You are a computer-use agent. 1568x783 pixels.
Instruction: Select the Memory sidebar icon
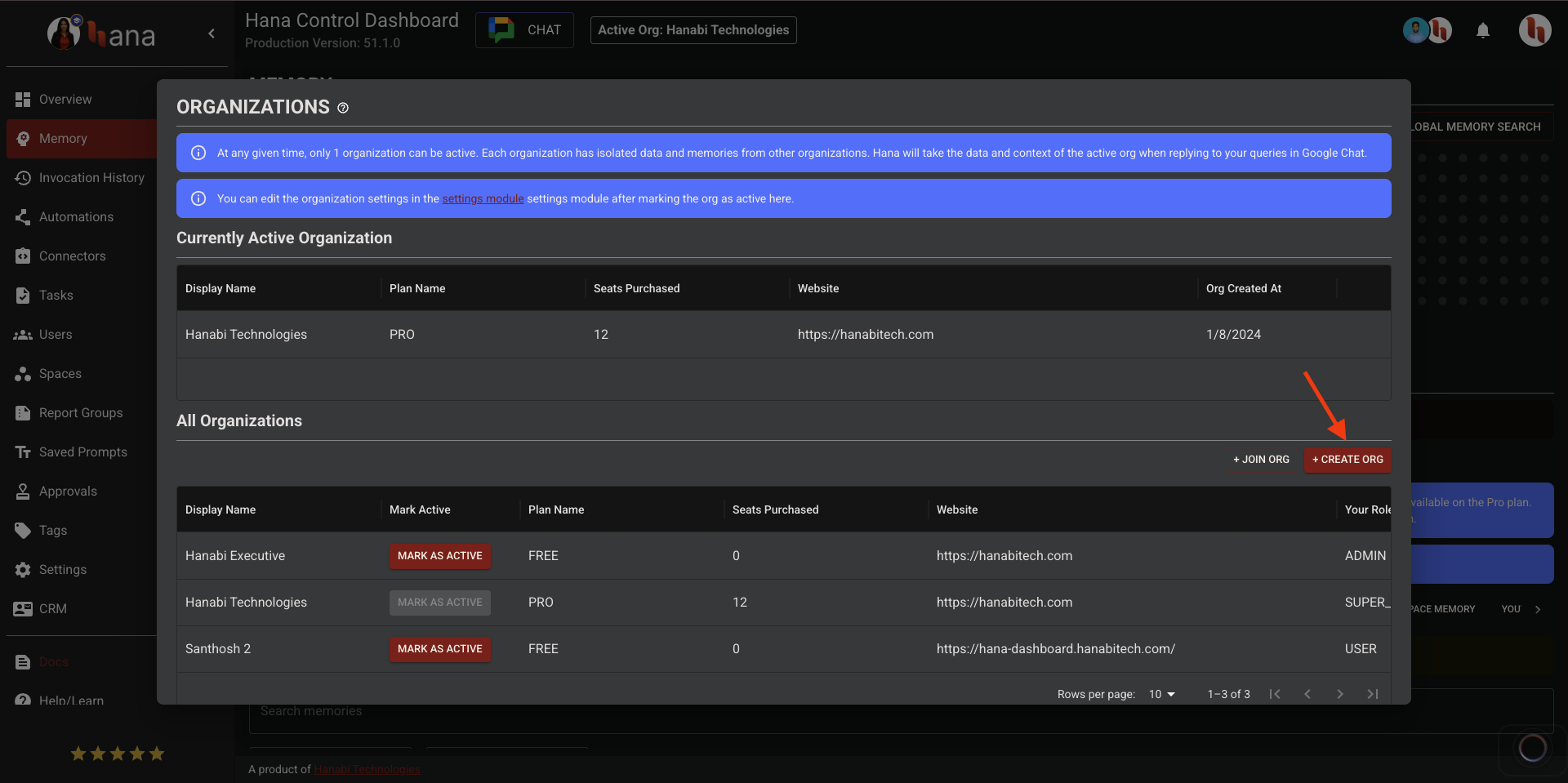23,139
